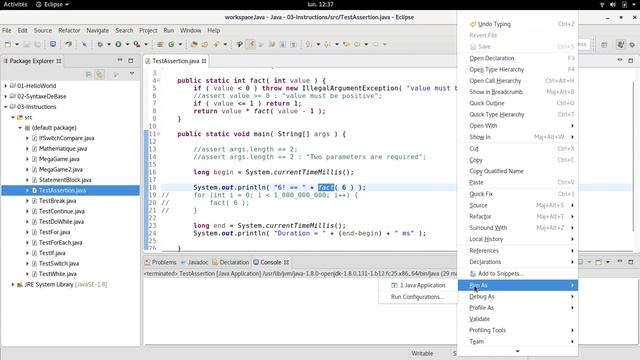The image size is (640, 360).
Task: Click the Writable status bar entry
Action: [x=422, y=353]
